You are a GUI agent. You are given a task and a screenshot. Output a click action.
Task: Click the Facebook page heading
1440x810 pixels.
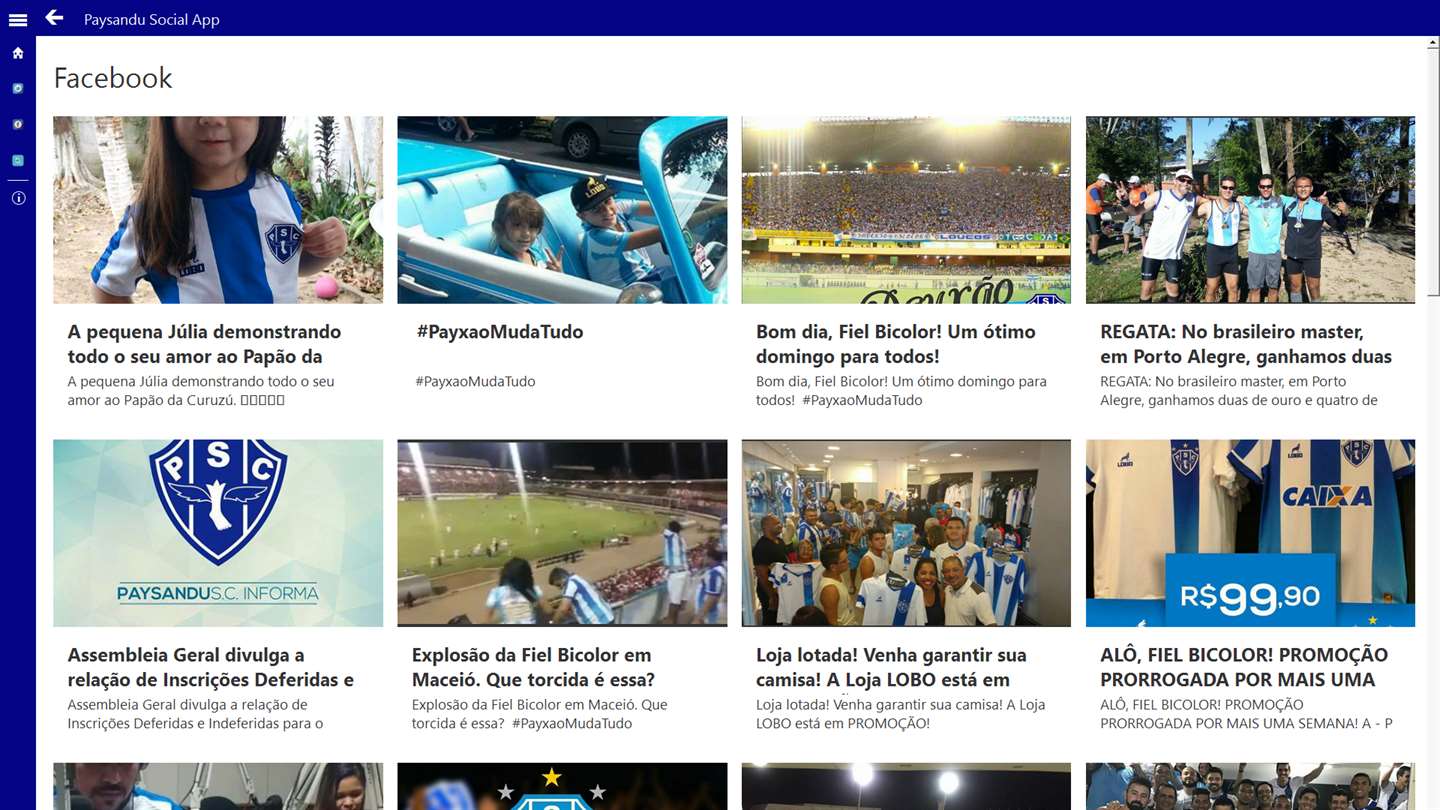click(113, 78)
